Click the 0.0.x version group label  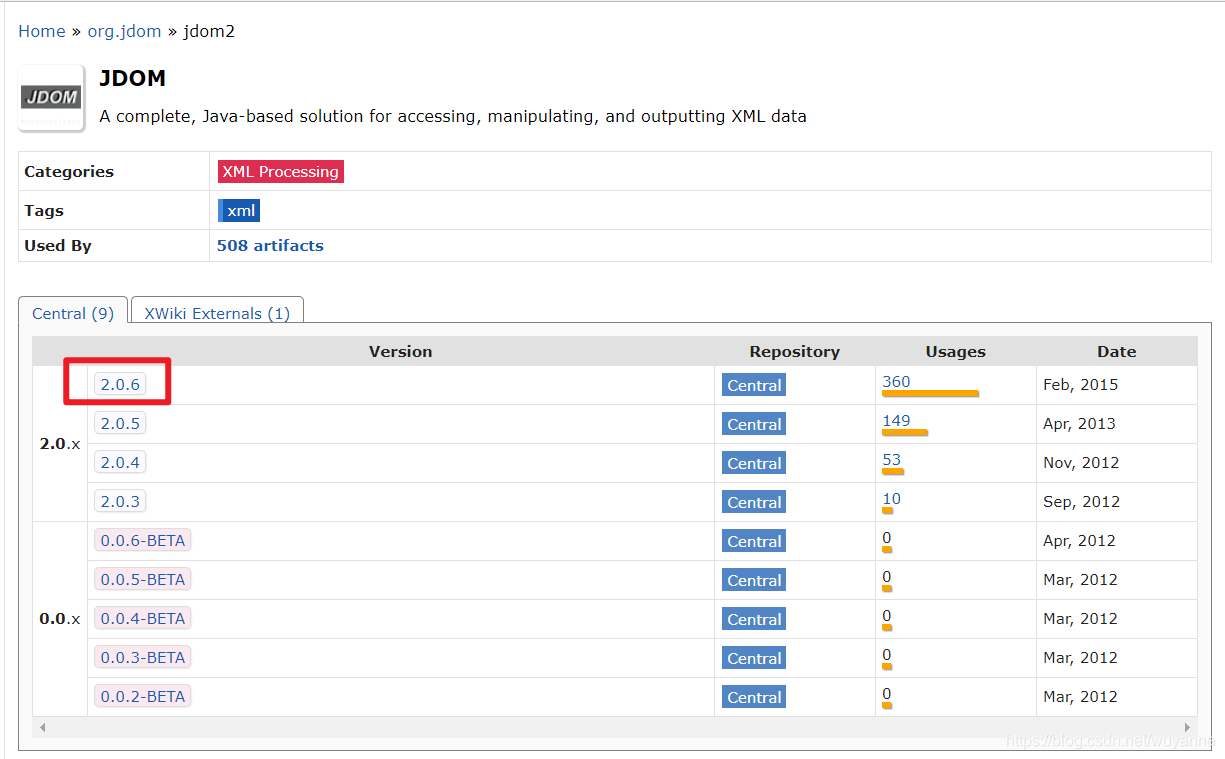[60, 619]
